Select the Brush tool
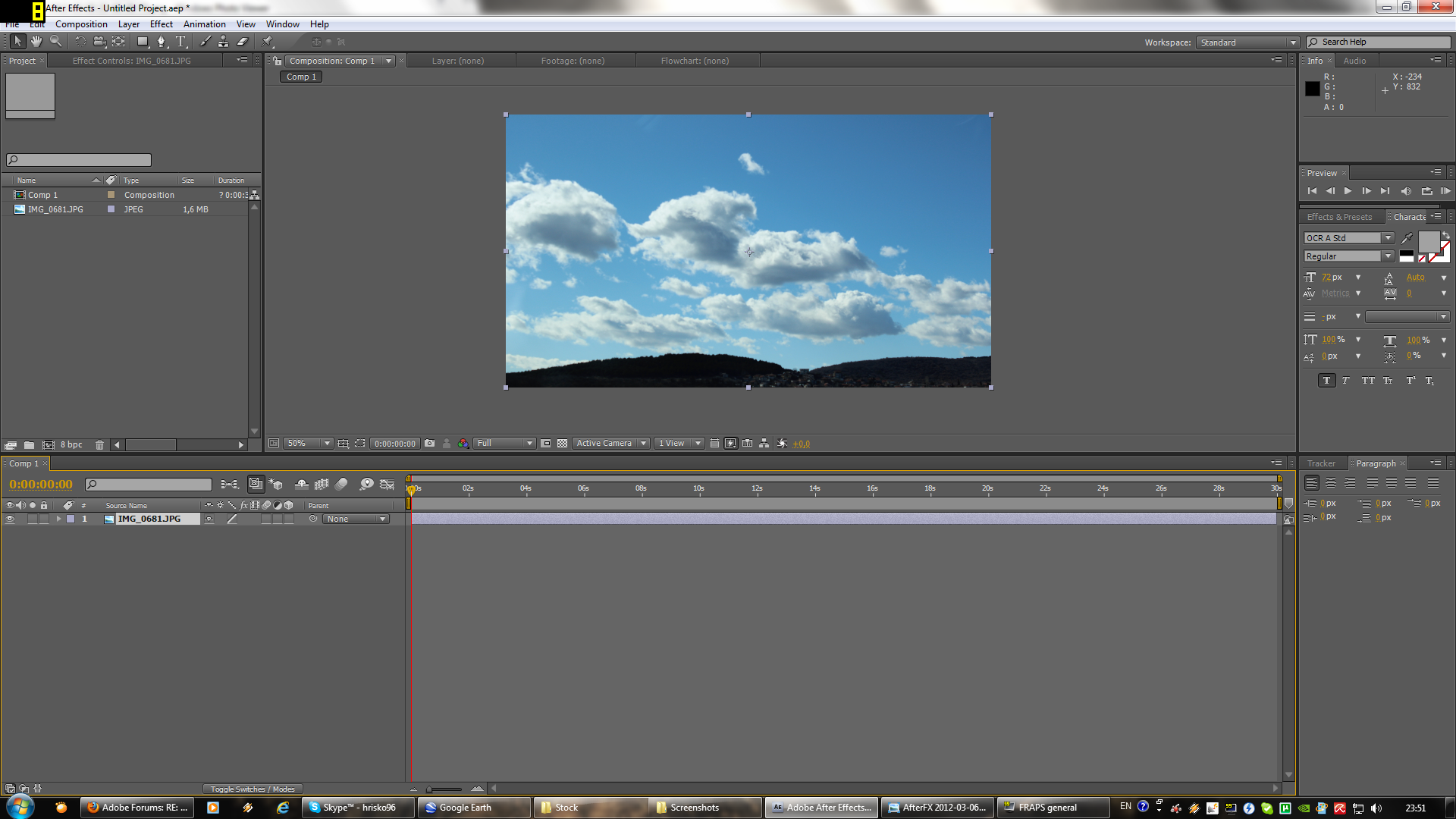This screenshot has width=1456, height=819. [206, 42]
